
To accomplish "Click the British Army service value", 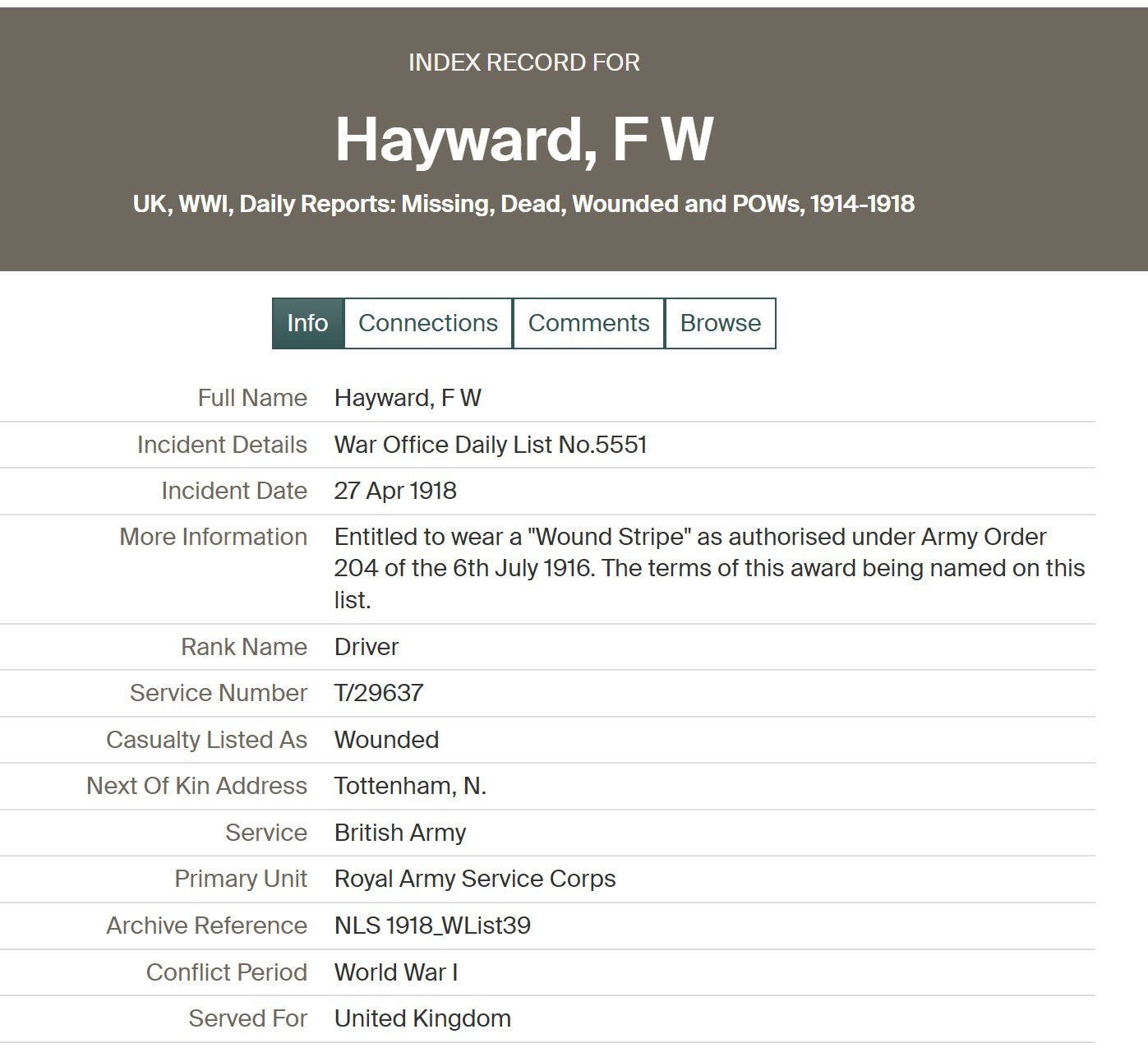I will (x=400, y=833).
